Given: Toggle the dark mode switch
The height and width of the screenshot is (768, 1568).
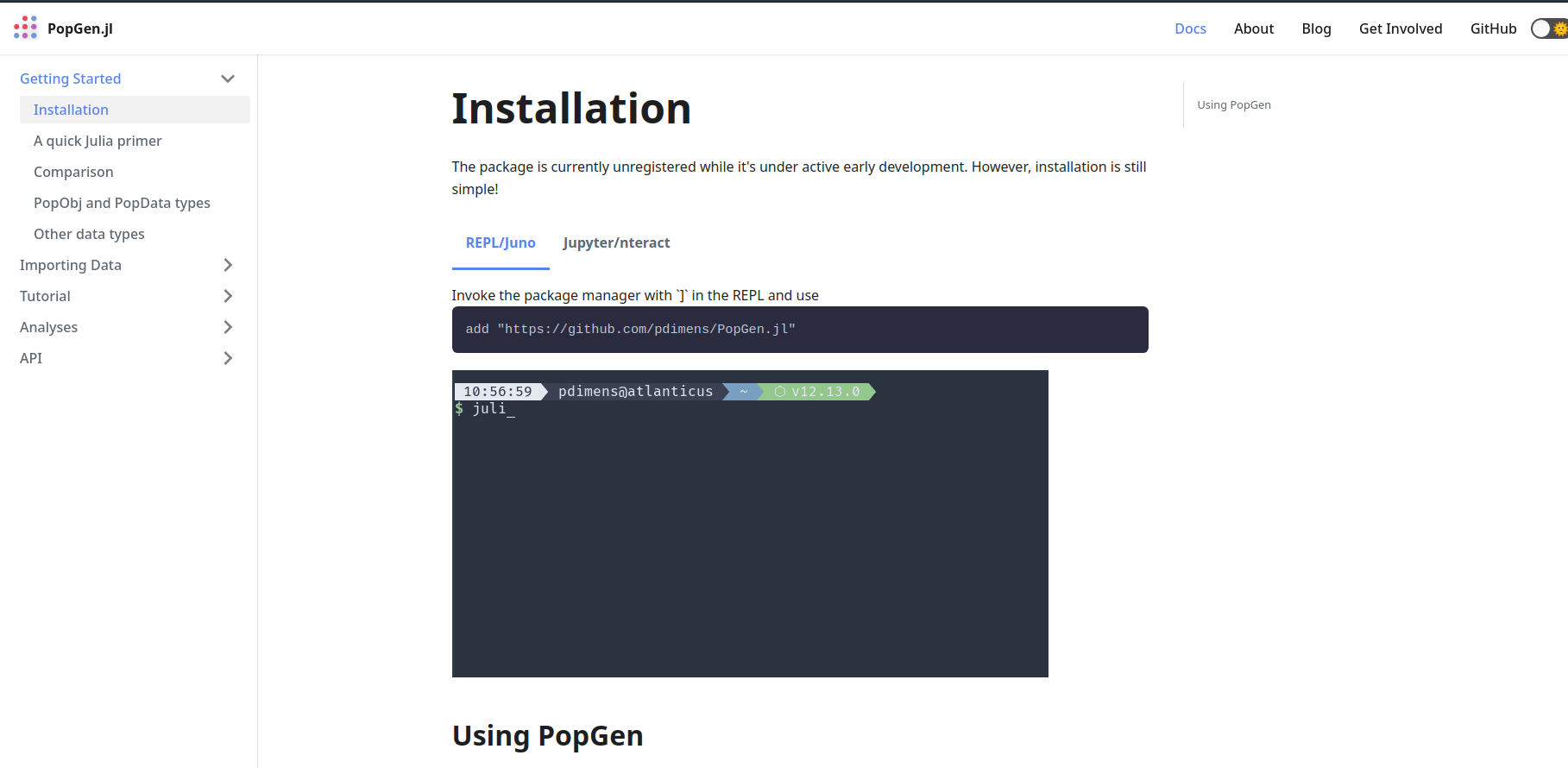Looking at the screenshot, I should pyautogui.click(x=1550, y=28).
